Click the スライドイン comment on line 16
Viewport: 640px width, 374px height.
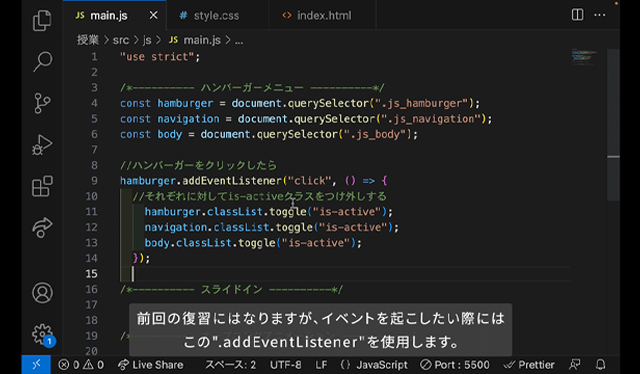[231, 289]
